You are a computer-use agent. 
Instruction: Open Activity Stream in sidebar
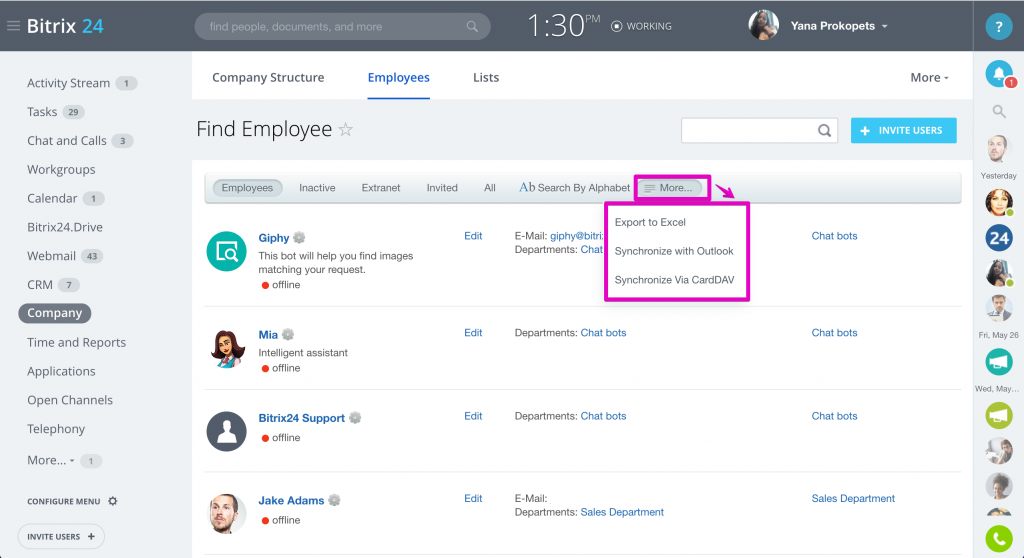click(x=69, y=83)
